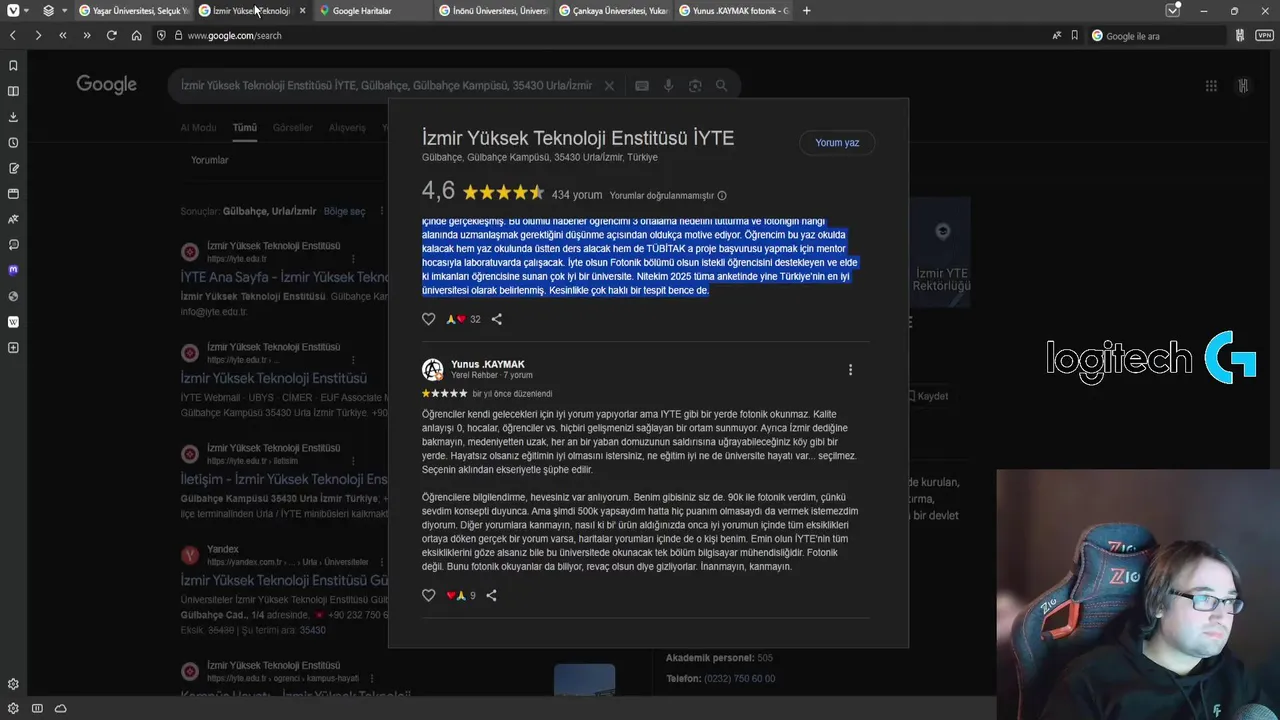This screenshot has width=1280, height=720.
Task: Open a new tab with plus button
Action: (x=807, y=11)
